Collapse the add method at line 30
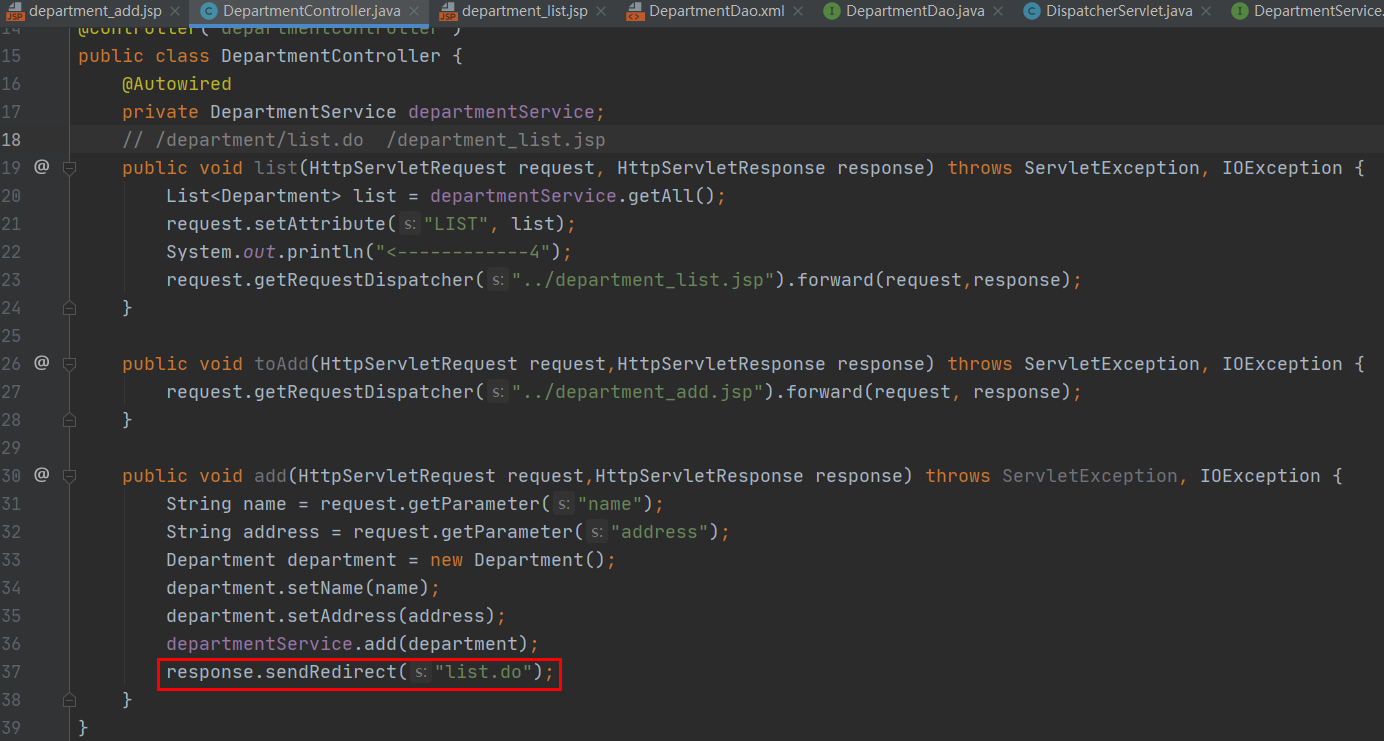This screenshot has height=741, width=1384. click(x=69, y=476)
